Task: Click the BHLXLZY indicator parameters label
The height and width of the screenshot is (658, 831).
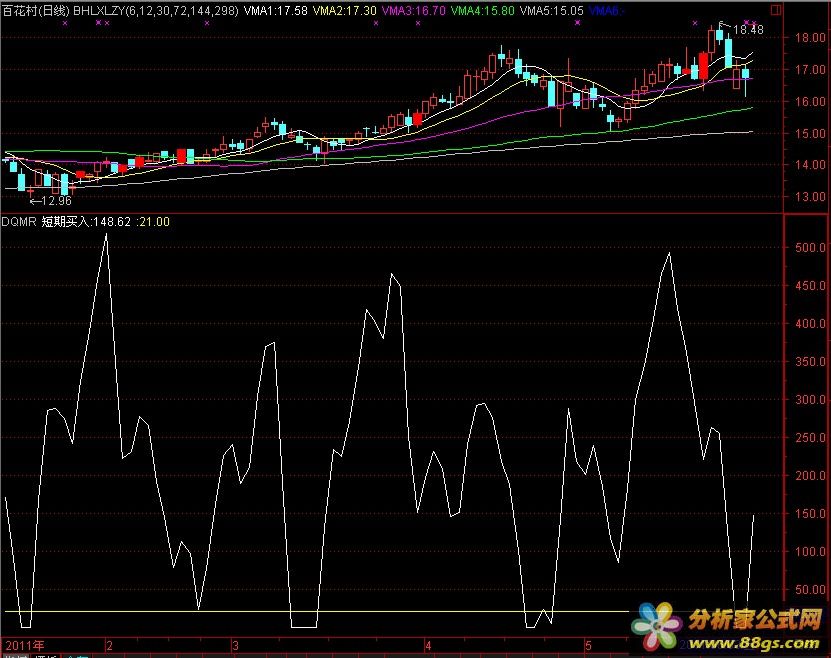Action: [x=156, y=11]
